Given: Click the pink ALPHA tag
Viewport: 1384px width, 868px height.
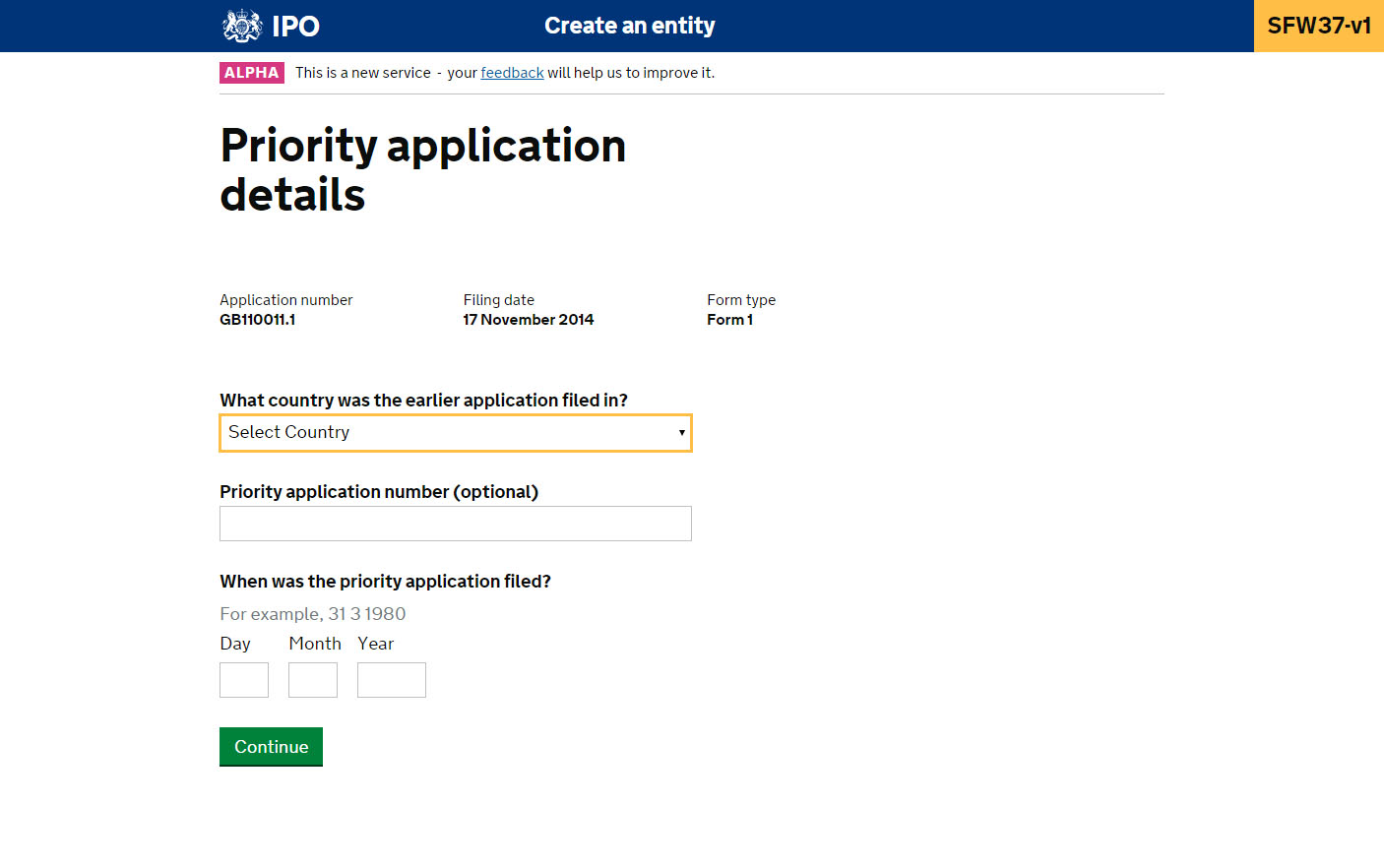Looking at the screenshot, I should click(252, 73).
